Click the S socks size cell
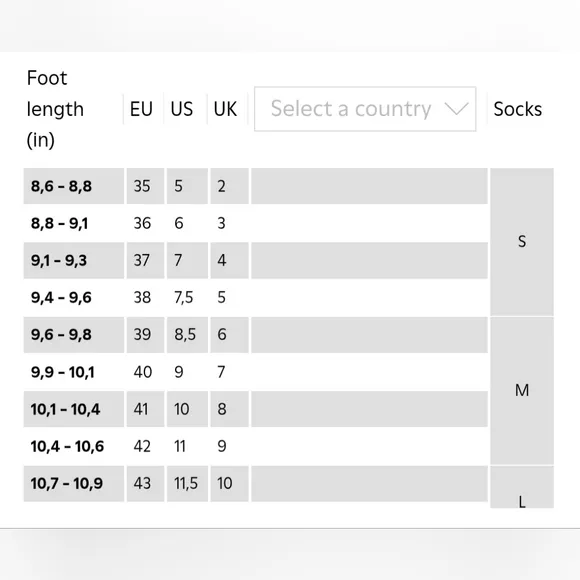The width and height of the screenshot is (580, 580). (x=522, y=242)
